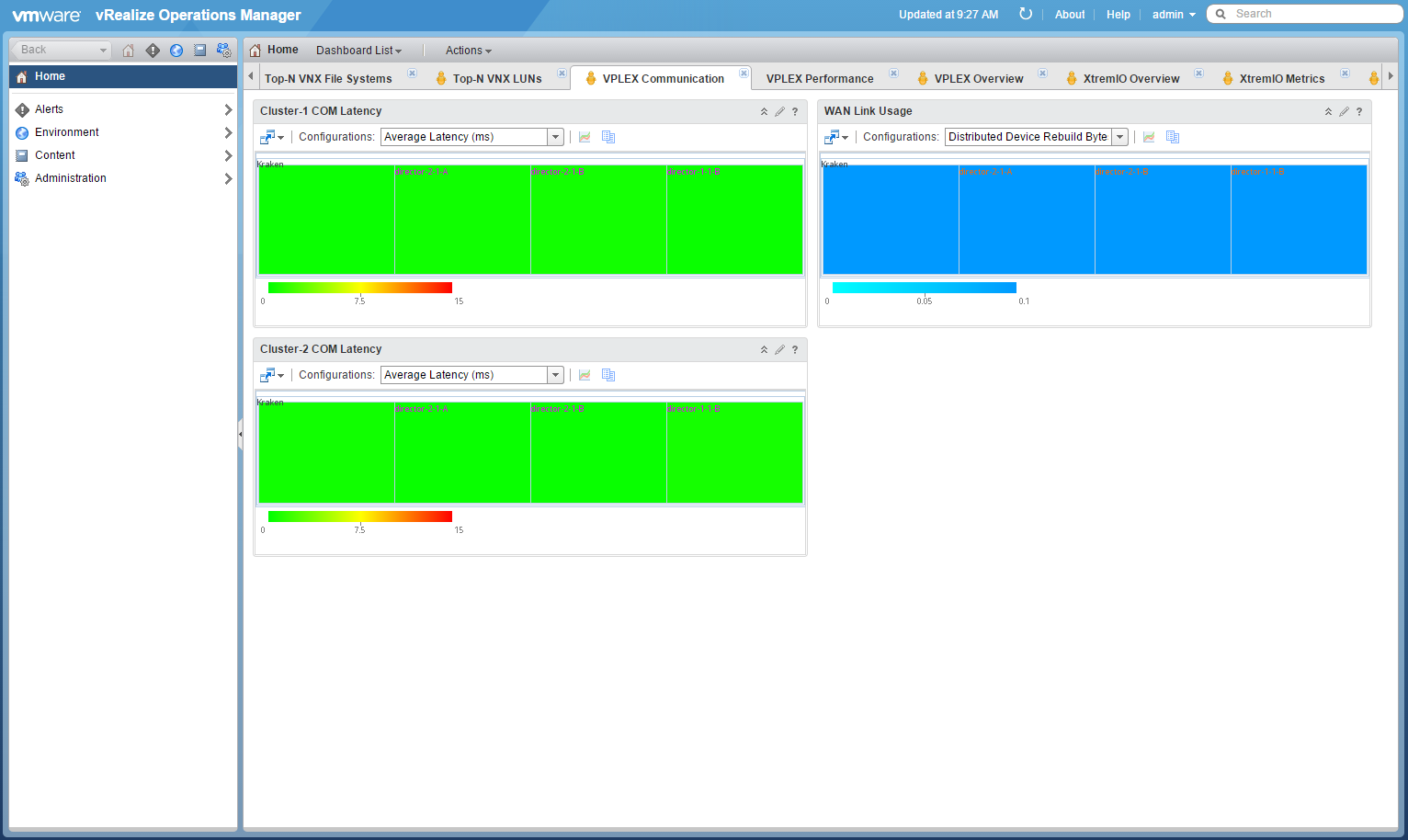Expand the Environment navigation item arrow
Image resolution: width=1408 pixels, height=840 pixels.
coord(228,132)
